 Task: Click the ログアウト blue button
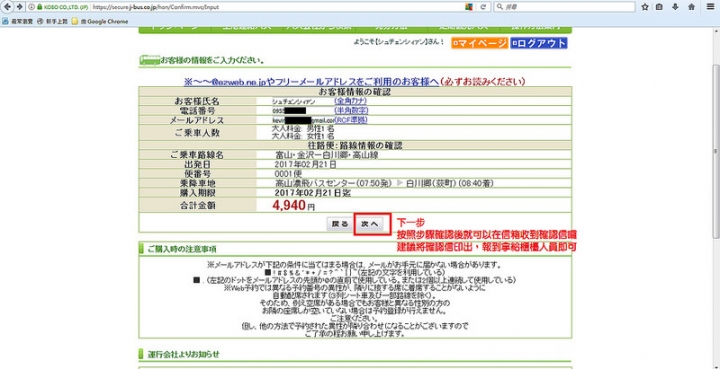pos(539,43)
